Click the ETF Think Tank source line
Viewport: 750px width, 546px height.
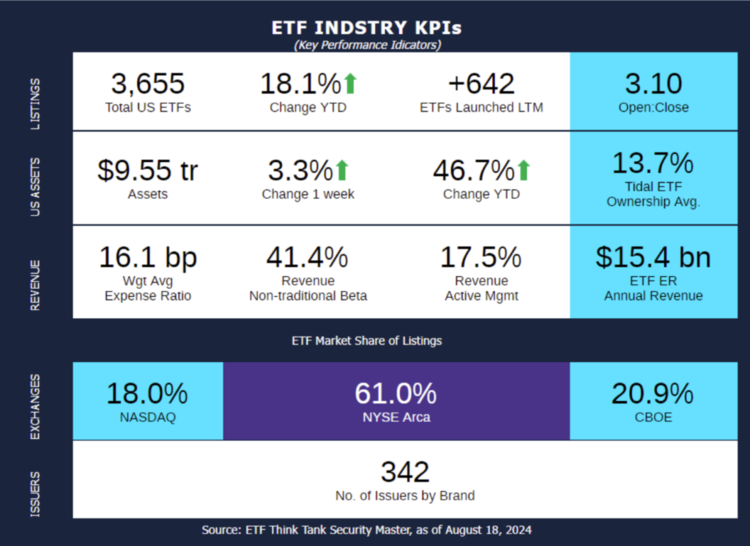pyautogui.click(x=366, y=529)
